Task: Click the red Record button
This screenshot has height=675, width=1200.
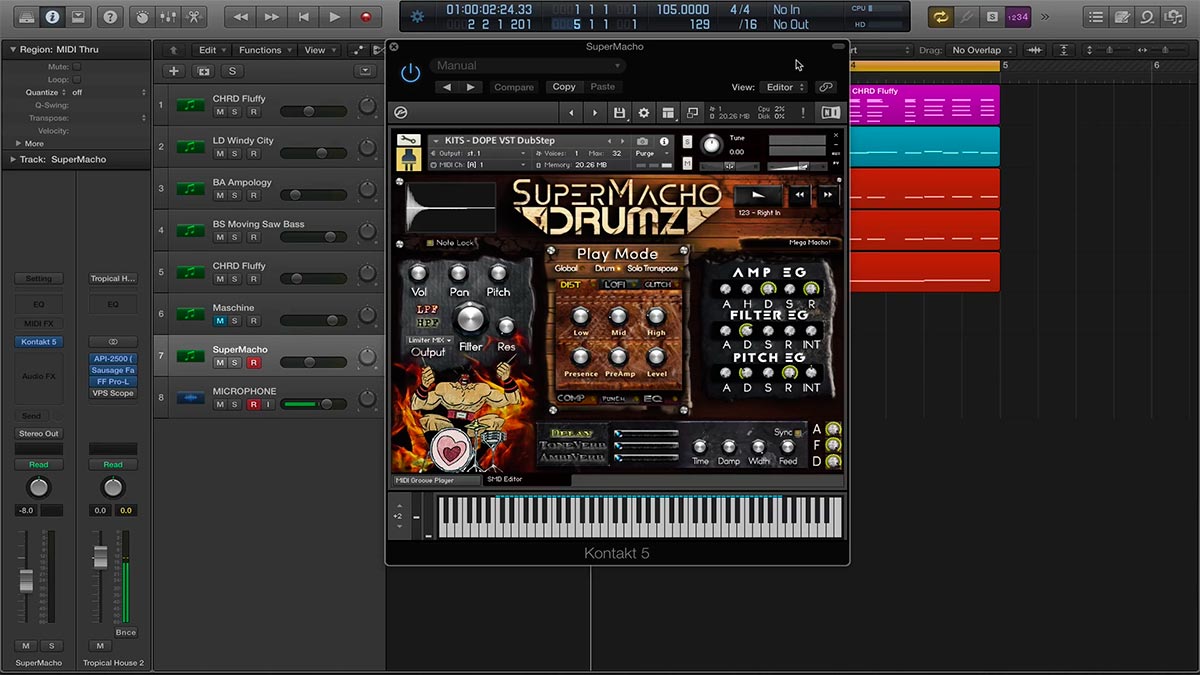Action: click(x=365, y=17)
